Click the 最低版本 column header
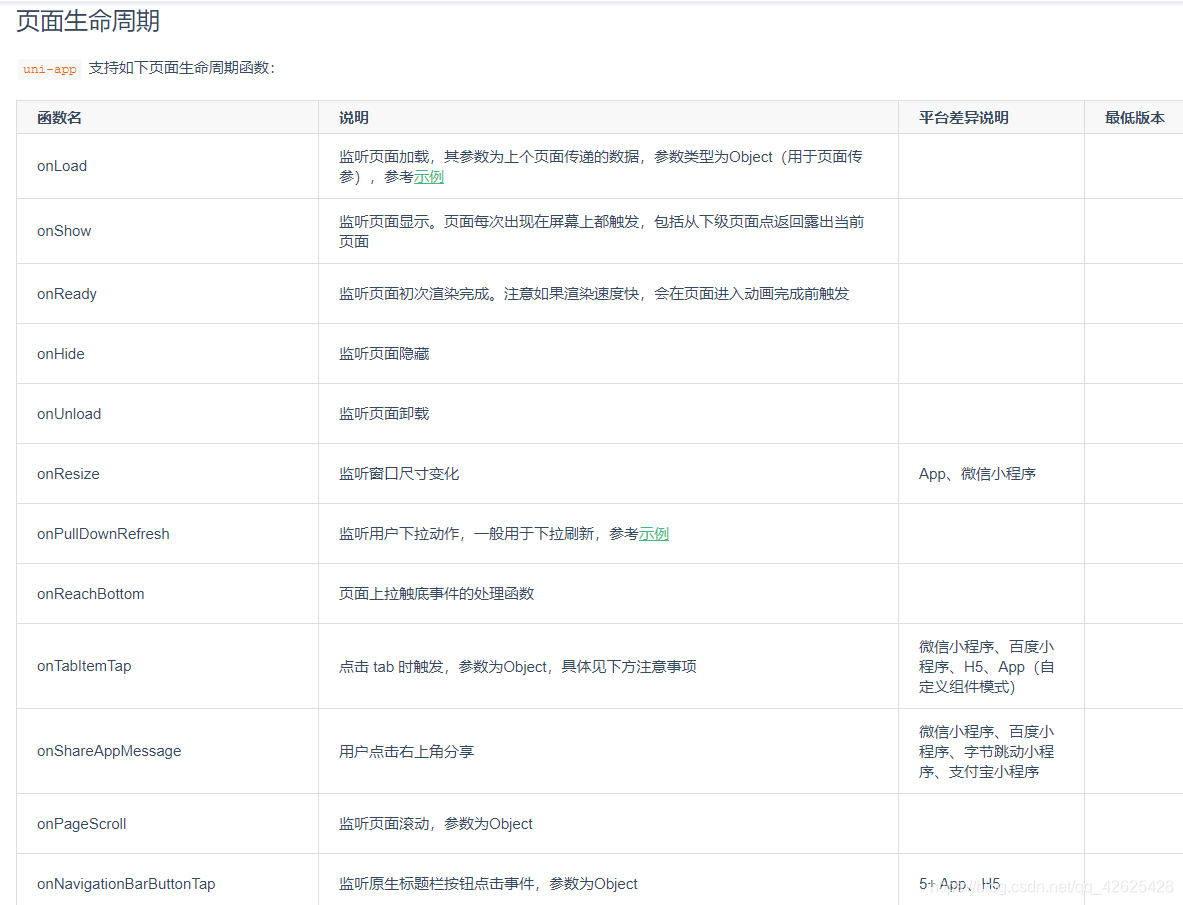 (1135, 118)
